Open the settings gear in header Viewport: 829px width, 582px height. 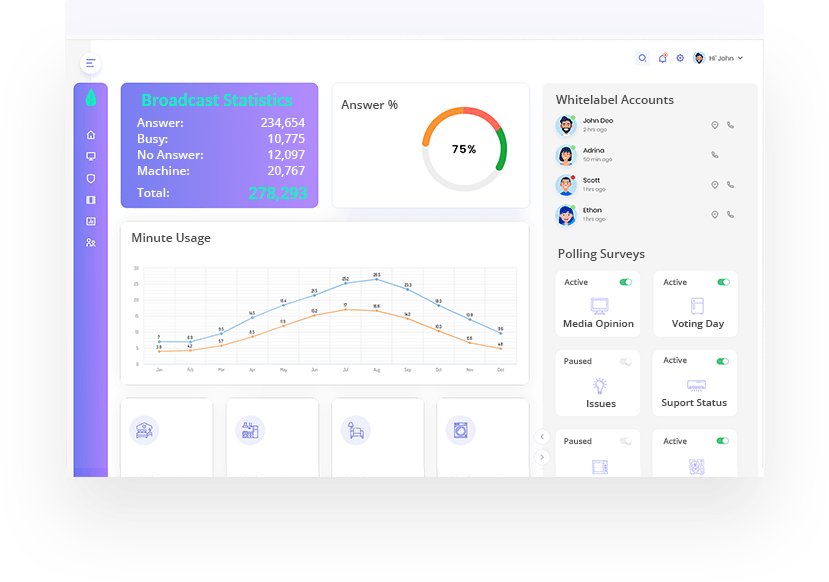[x=680, y=58]
